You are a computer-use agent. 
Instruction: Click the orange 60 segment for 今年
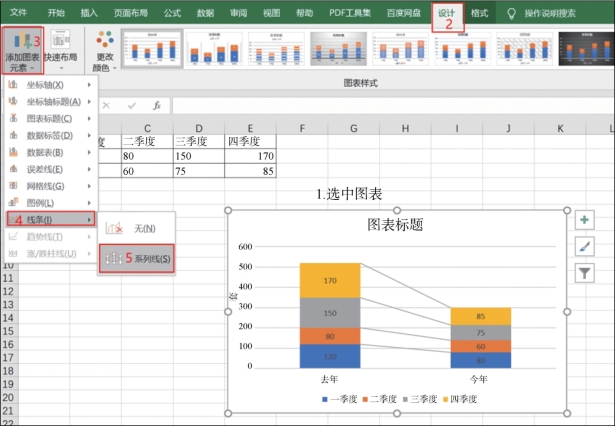pos(480,346)
